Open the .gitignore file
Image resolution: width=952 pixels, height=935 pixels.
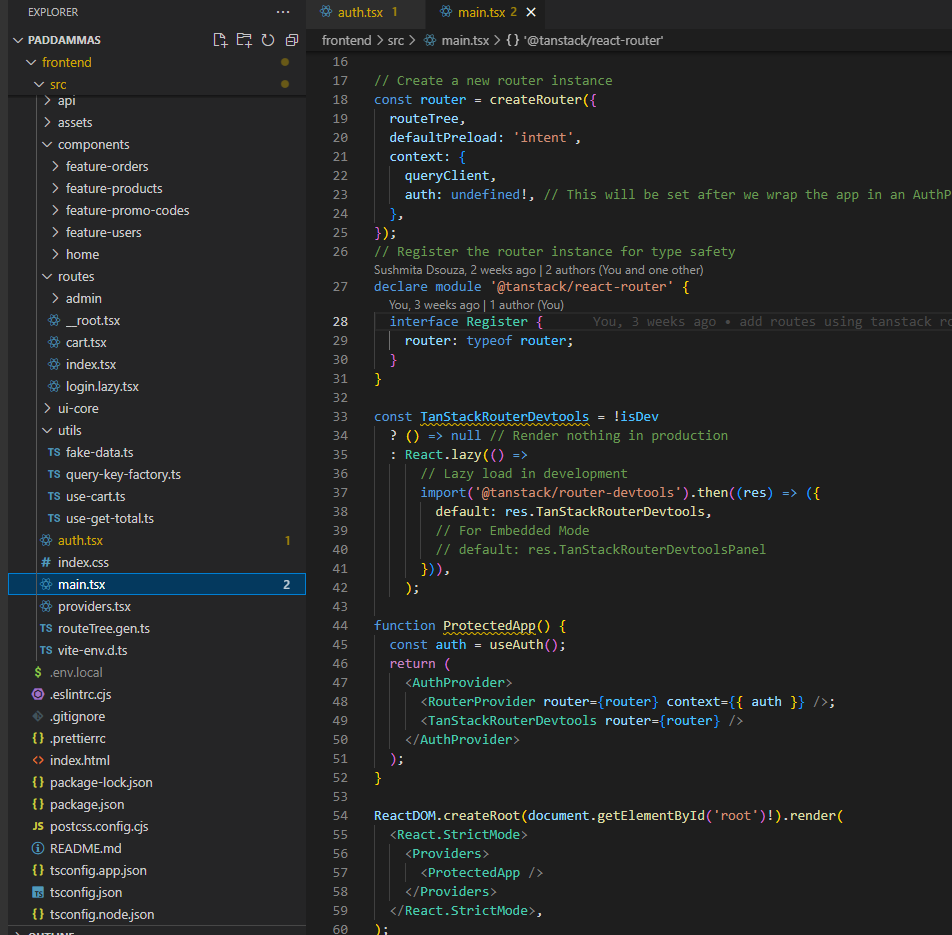click(x=78, y=716)
